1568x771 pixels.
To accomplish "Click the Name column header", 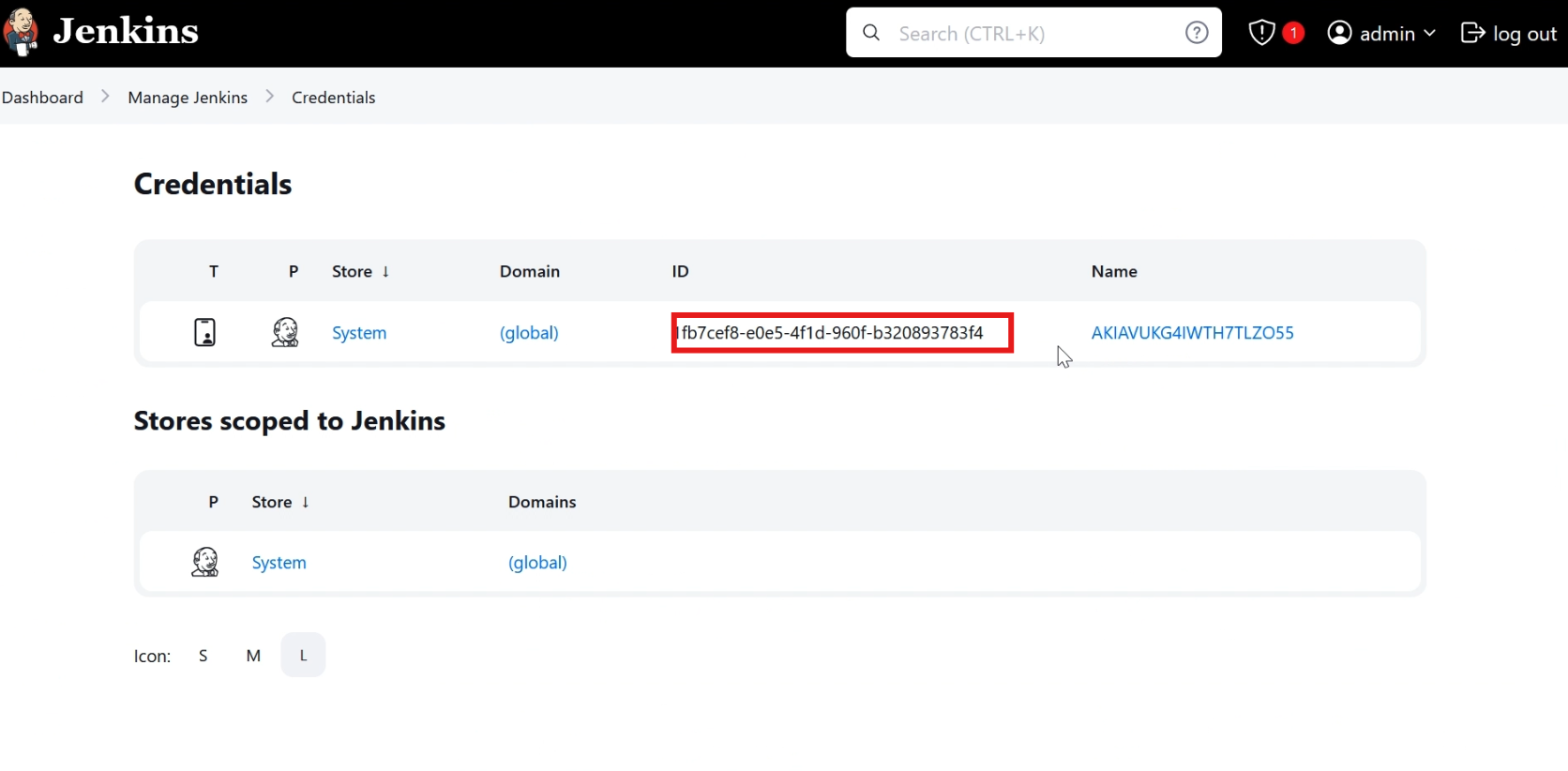I will click(x=1114, y=271).
